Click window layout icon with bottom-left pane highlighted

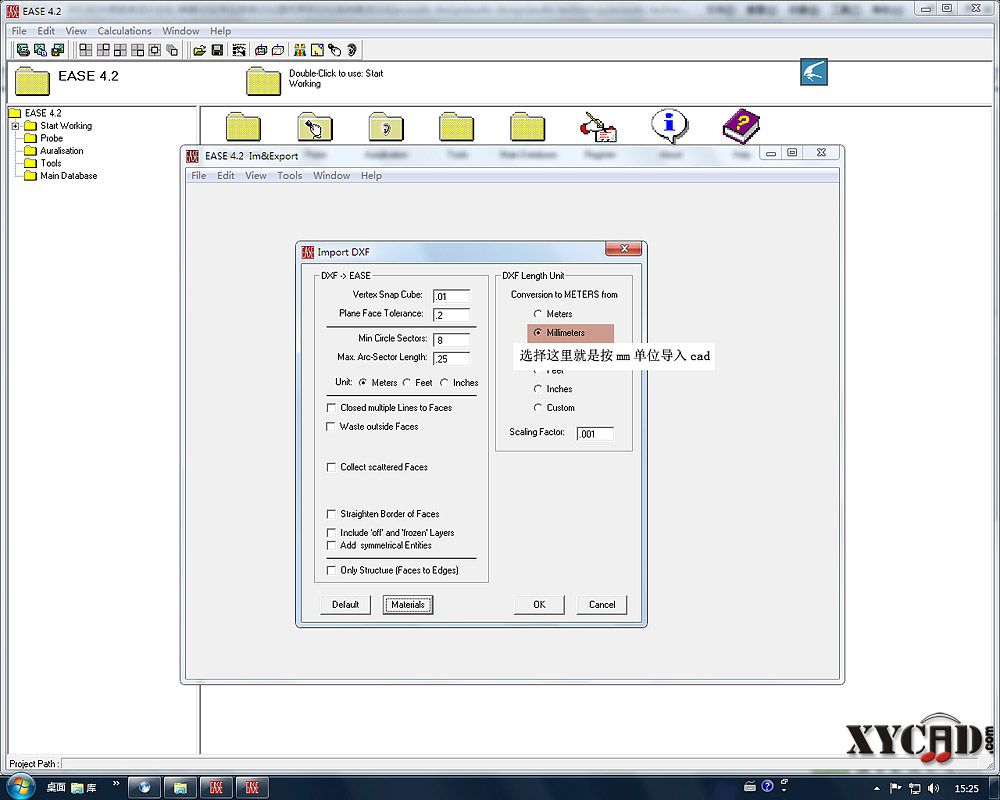coord(120,50)
